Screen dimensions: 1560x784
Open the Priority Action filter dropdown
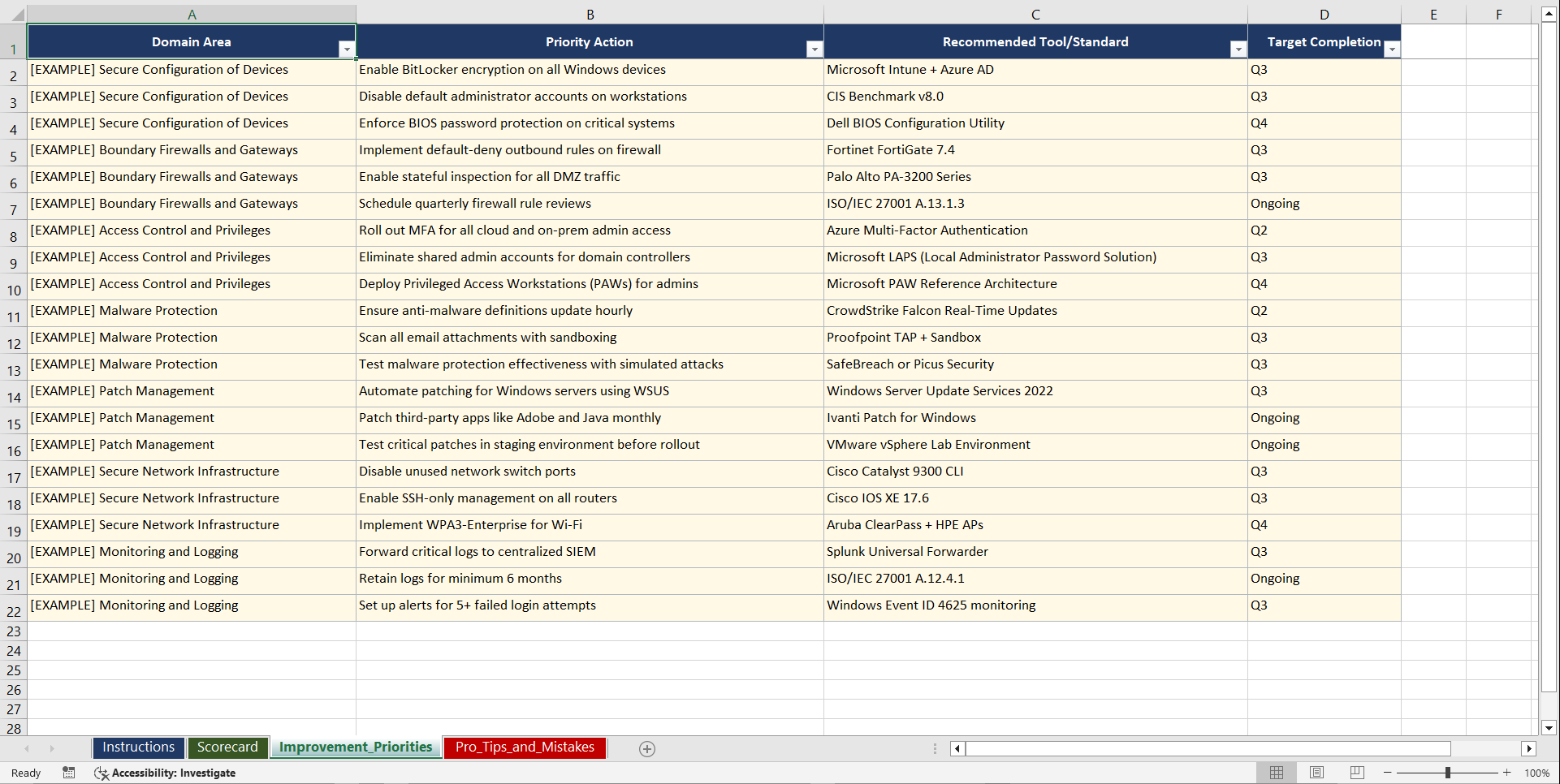click(815, 49)
